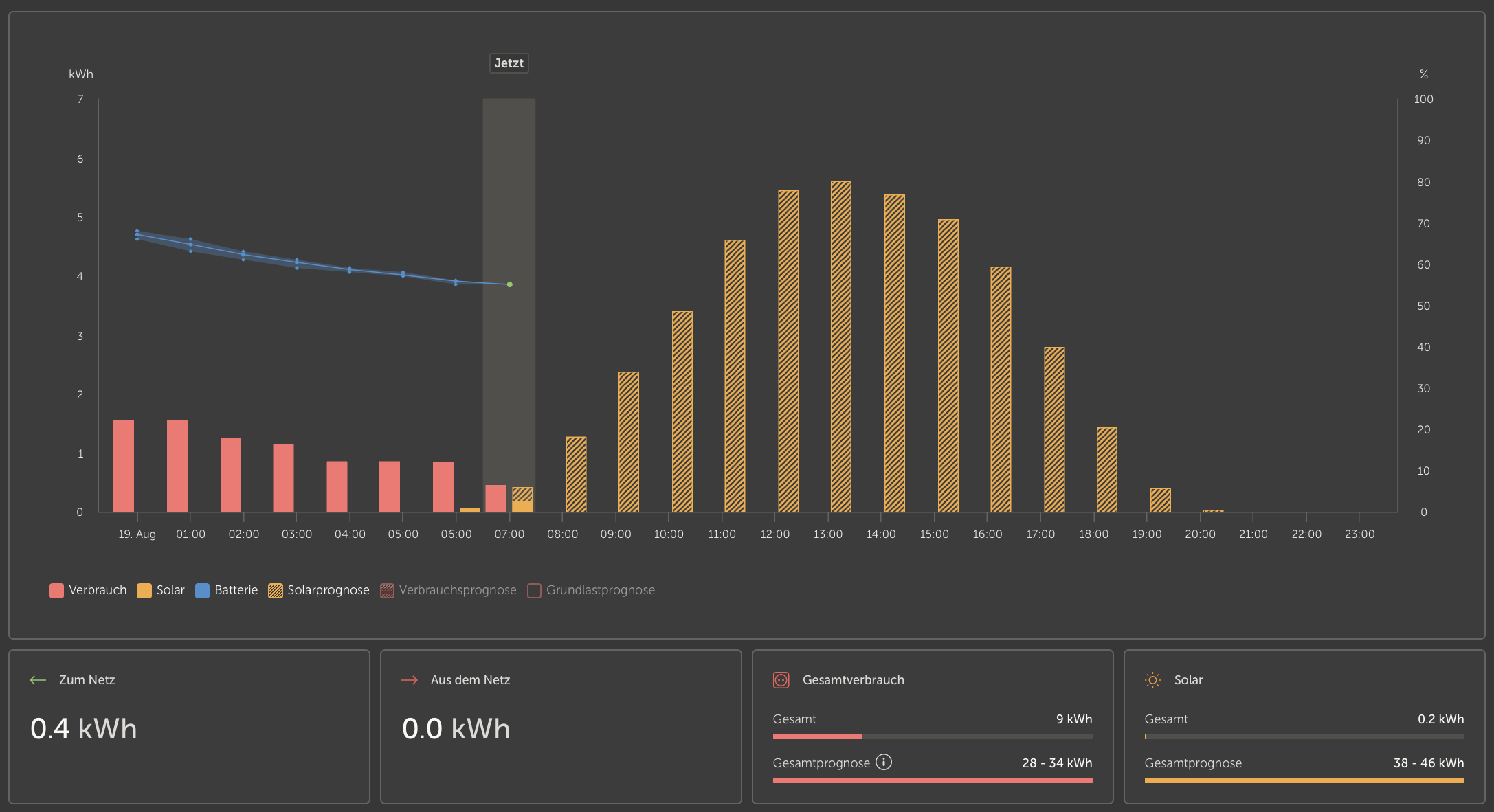Screen dimensions: 1494x812
Task: Click the sun icon on the Solar card
Action: point(1153,680)
